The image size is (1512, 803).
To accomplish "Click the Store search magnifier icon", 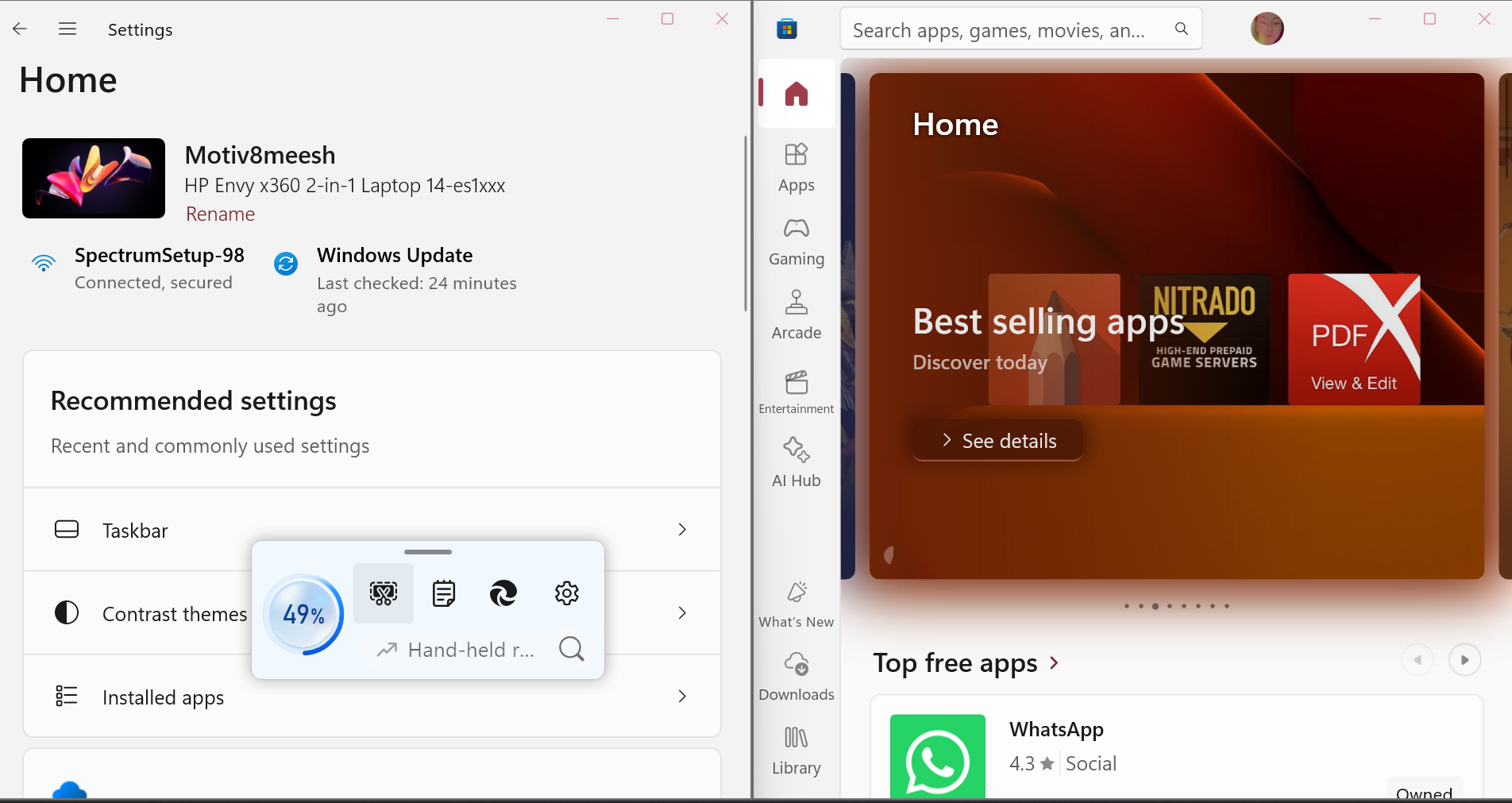I will coord(1182,29).
